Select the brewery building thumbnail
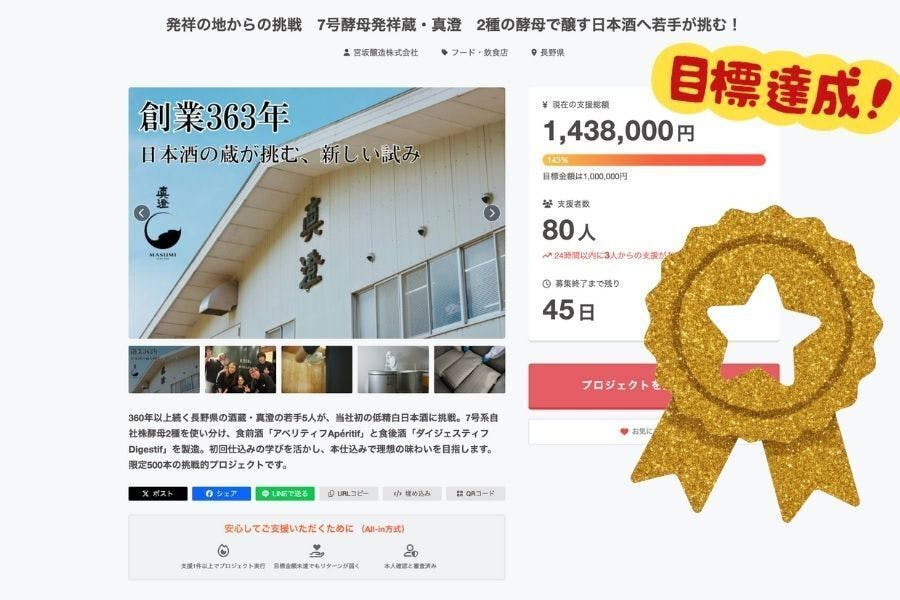900x600 pixels. tap(164, 369)
